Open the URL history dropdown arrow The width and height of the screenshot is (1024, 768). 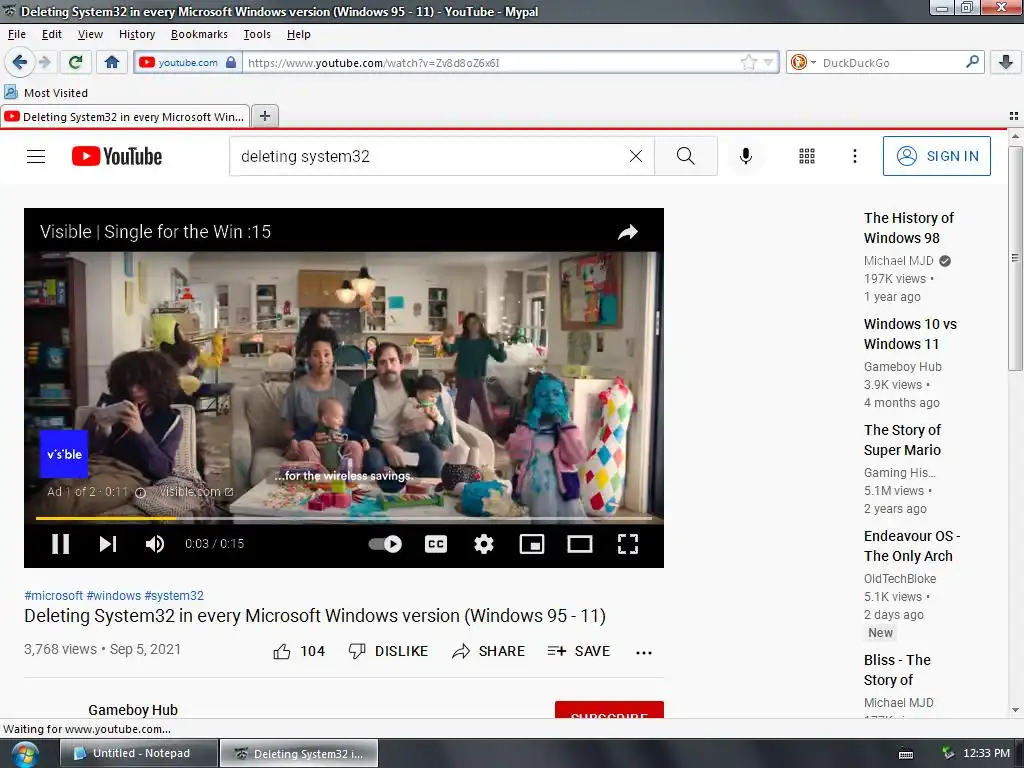pos(769,63)
